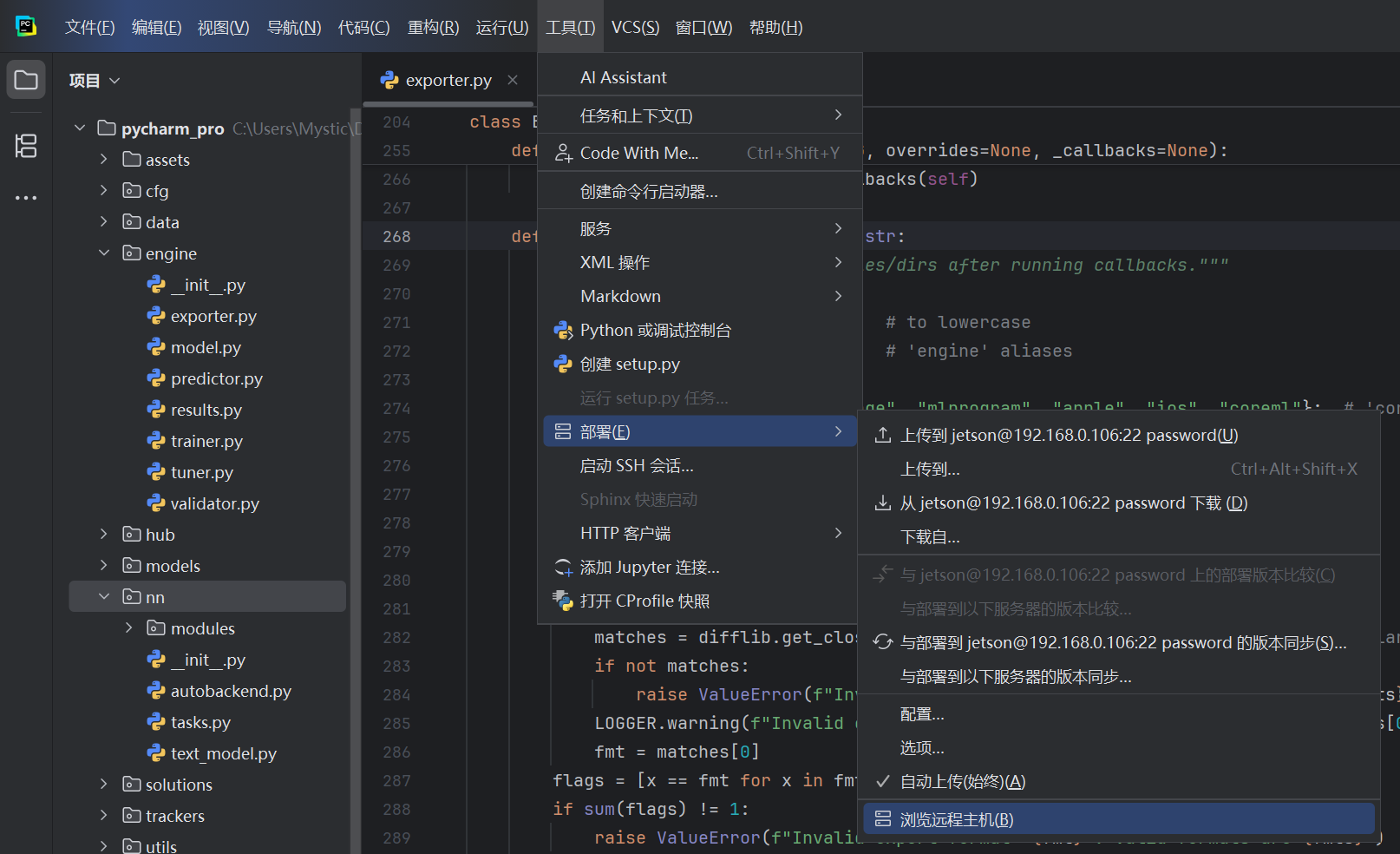1400x854 pixels.
Task: Click the Python file icon of tuner.py
Action: (156, 472)
